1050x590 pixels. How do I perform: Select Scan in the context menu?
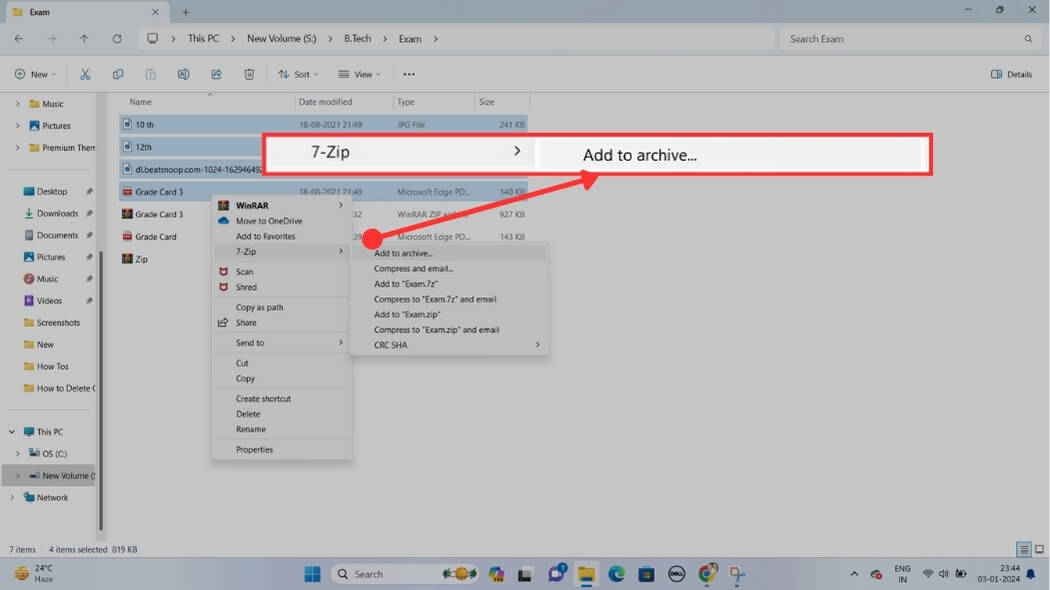pos(281,272)
